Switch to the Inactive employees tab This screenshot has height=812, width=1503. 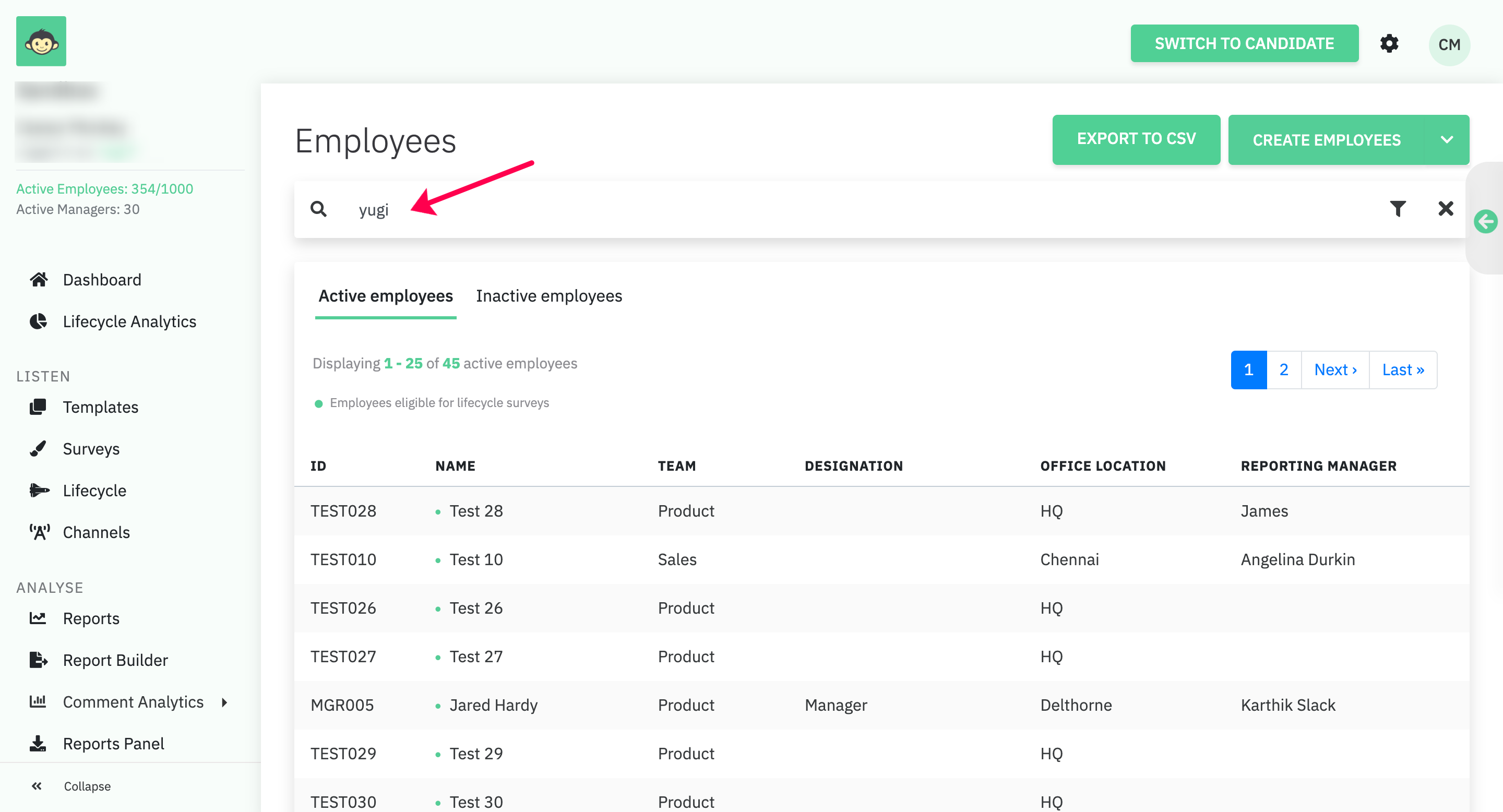pos(548,296)
